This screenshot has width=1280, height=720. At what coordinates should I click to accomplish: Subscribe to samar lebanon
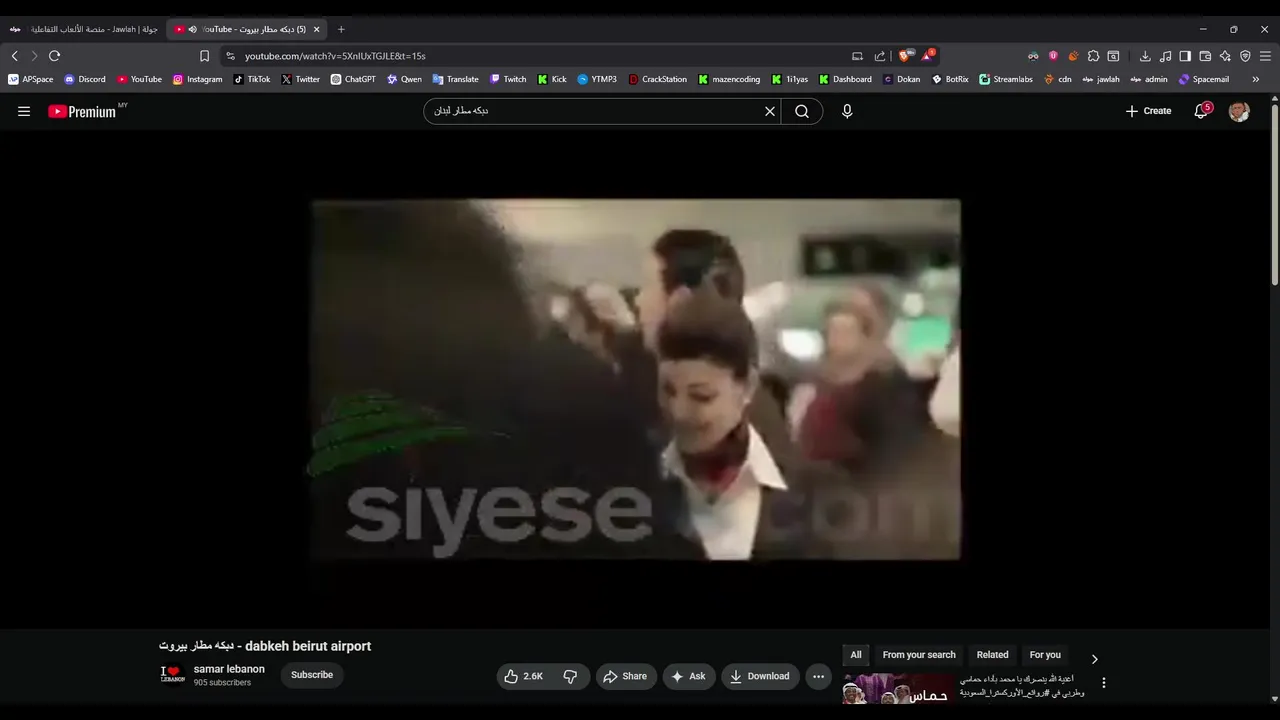coord(312,675)
